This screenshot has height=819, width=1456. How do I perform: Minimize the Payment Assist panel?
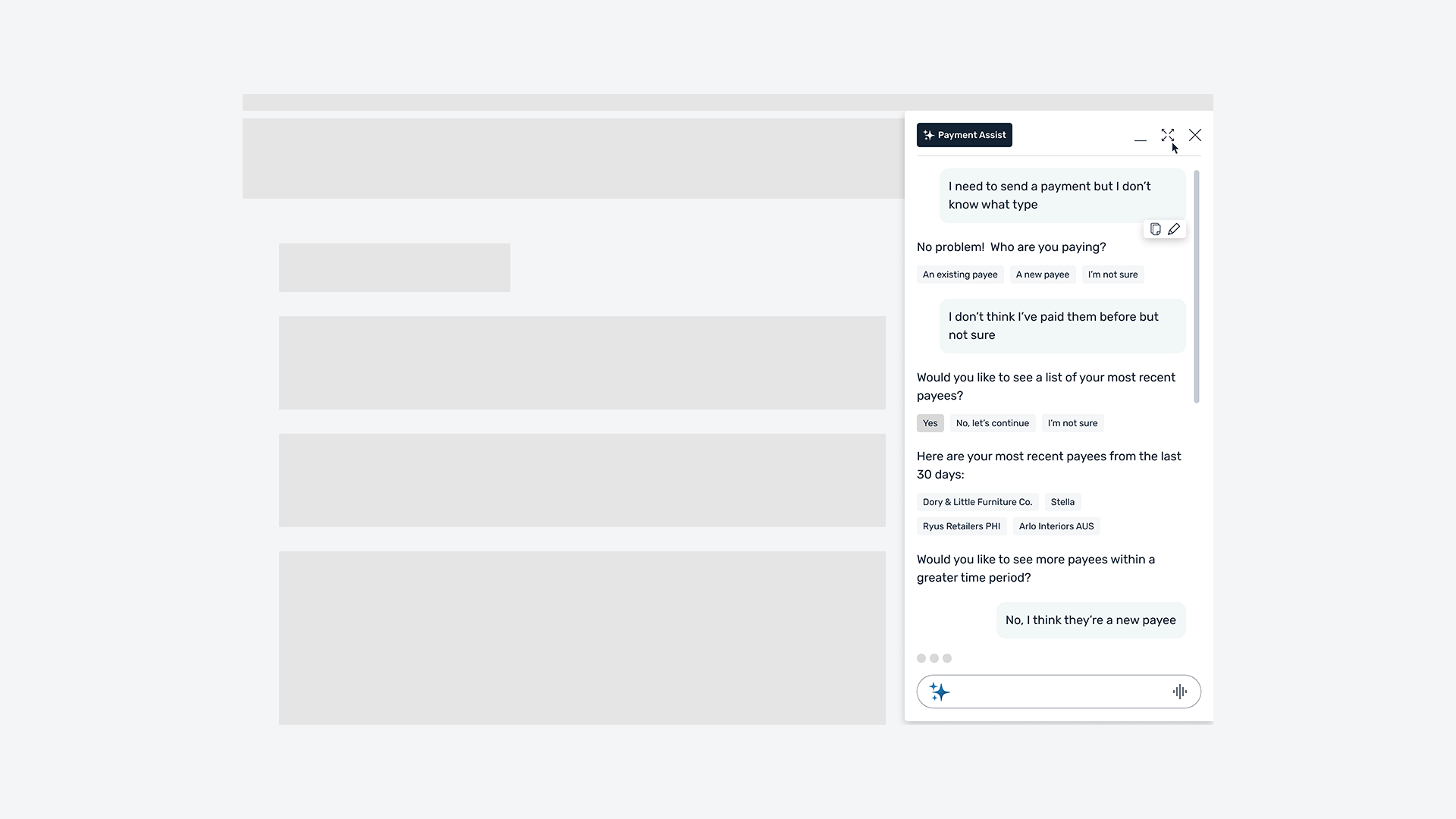click(x=1141, y=139)
